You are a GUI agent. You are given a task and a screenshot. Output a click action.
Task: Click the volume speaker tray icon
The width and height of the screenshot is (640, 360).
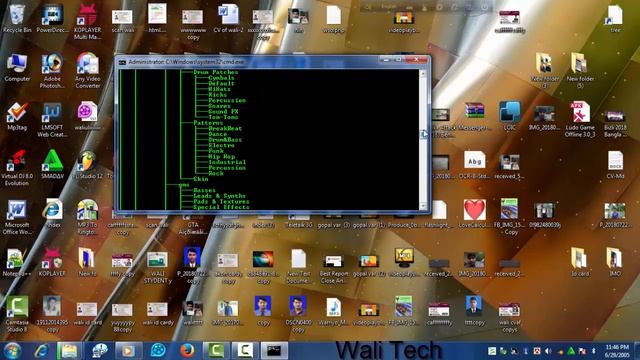[x=548, y=351]
